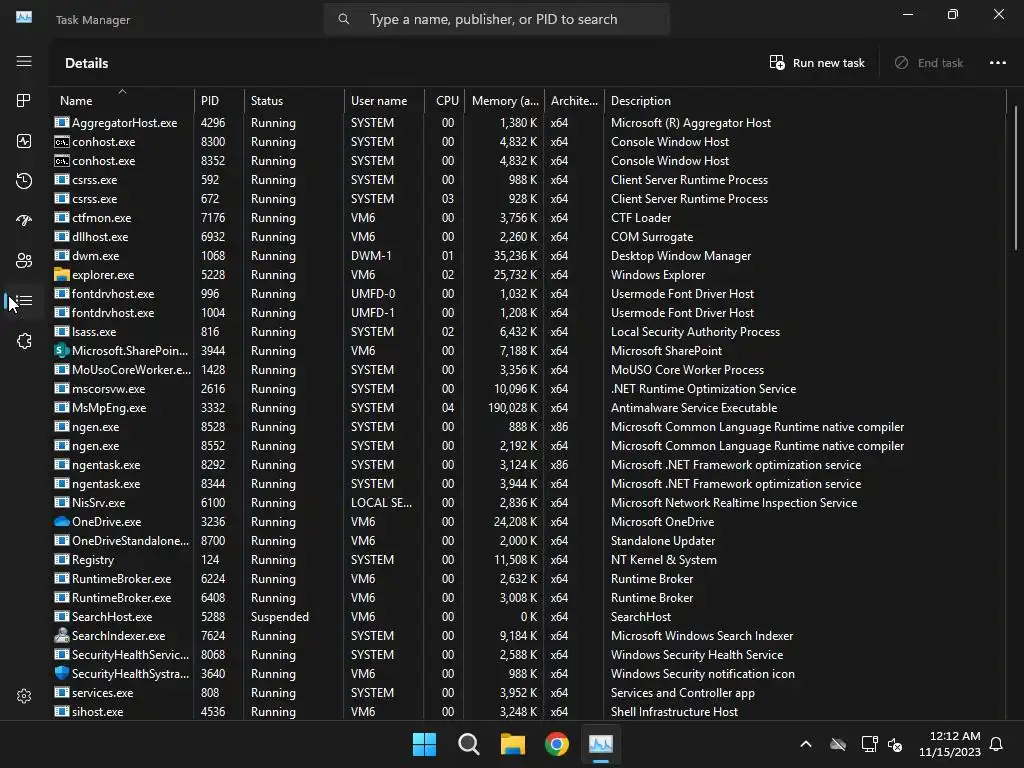The width and height of the screenshot is (1024, 768).
Task: Select the dwm.exe process row
Action: tap(528, 255)
